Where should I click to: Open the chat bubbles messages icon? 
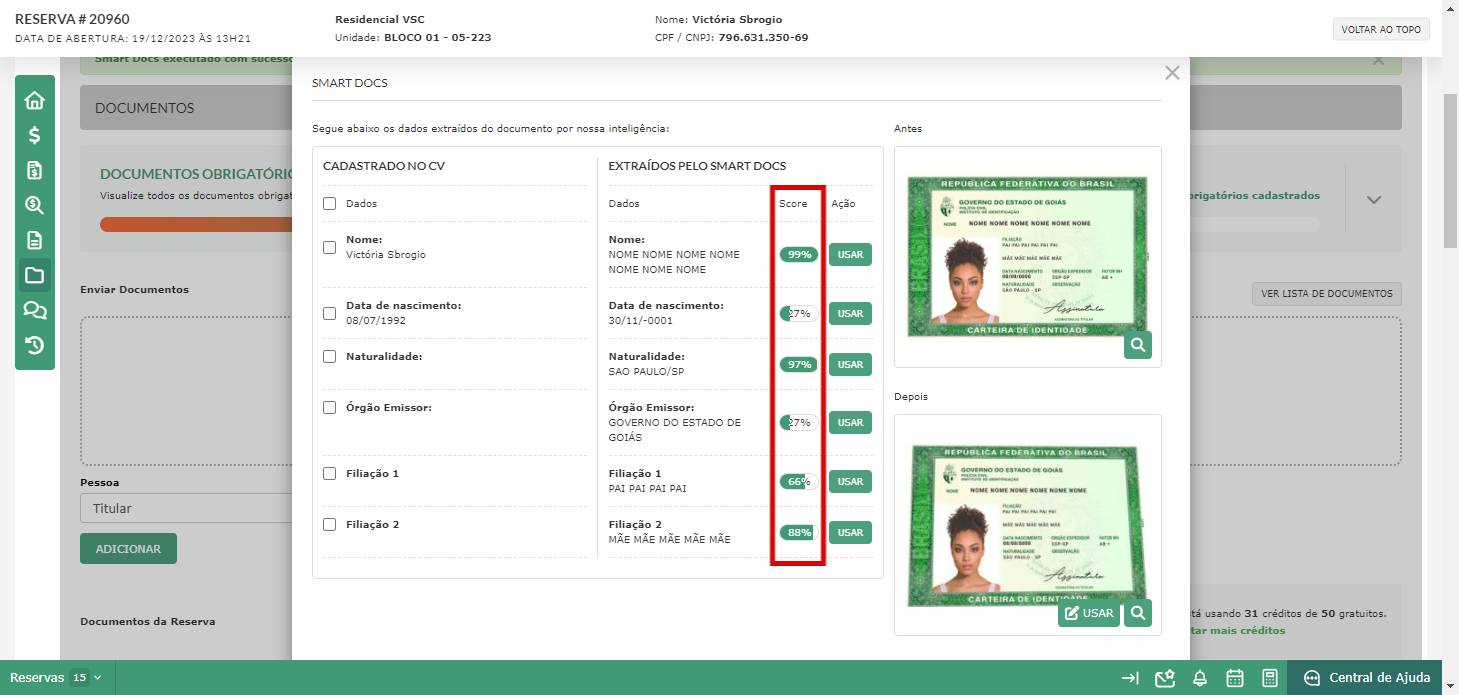(34, 310)
